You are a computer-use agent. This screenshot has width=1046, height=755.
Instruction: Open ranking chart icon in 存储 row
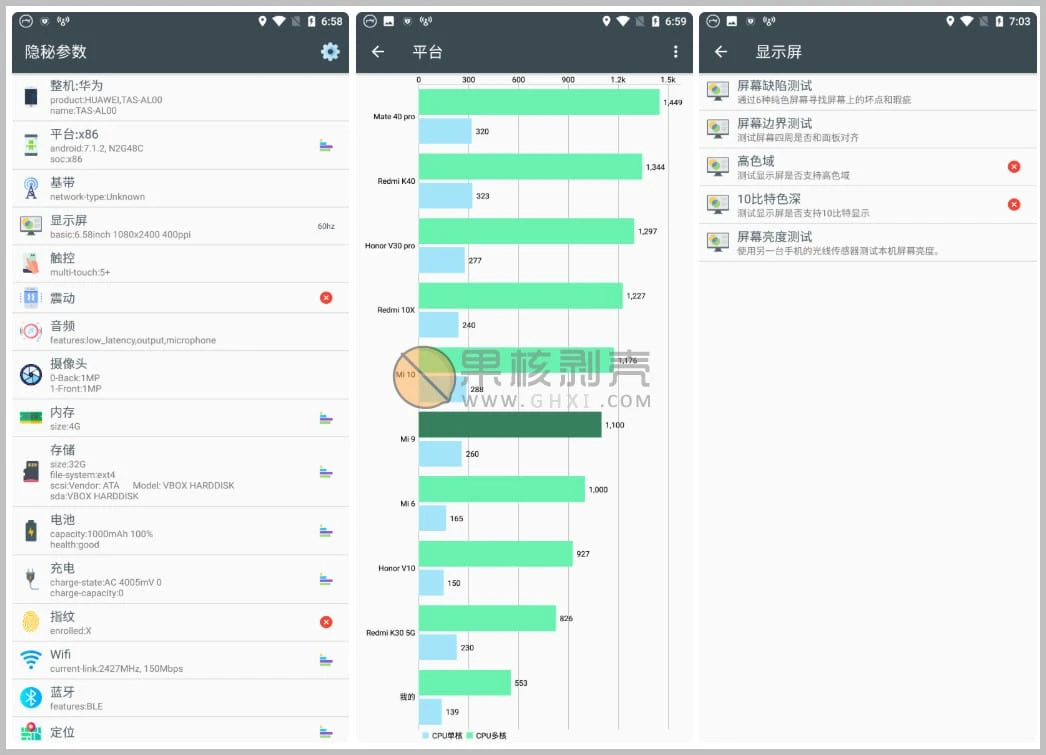(326, 472)
